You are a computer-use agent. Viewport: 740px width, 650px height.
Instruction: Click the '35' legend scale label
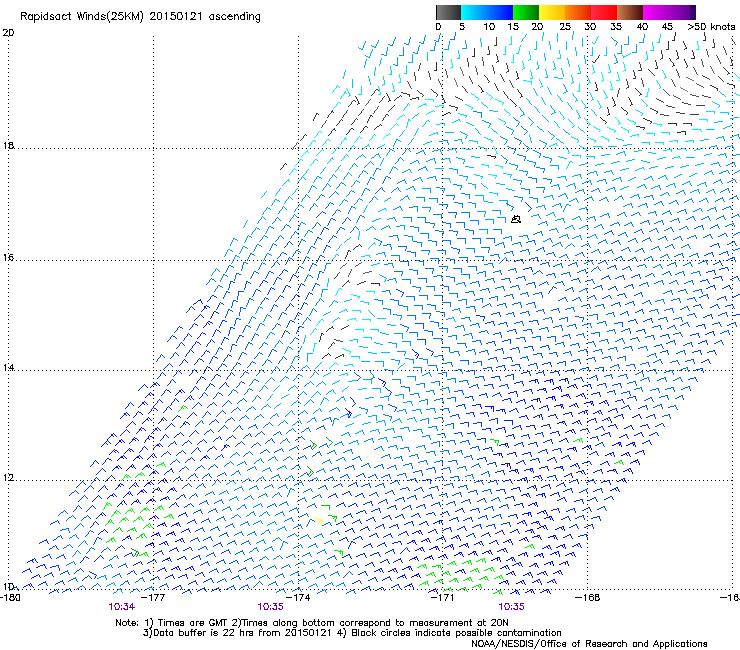click(x=616, y=27)
